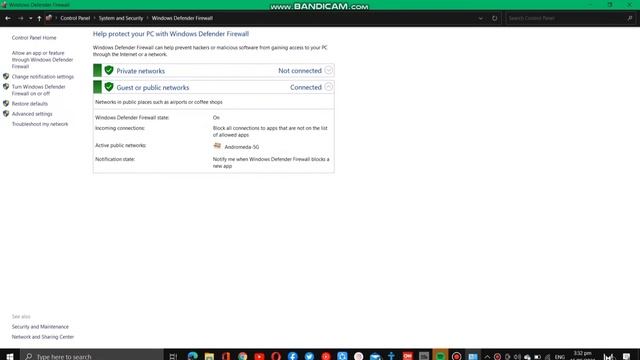Viewport: 640px width, 360px height.
Task: Open Network and Sharing Center link
Action: pos(43,337)
